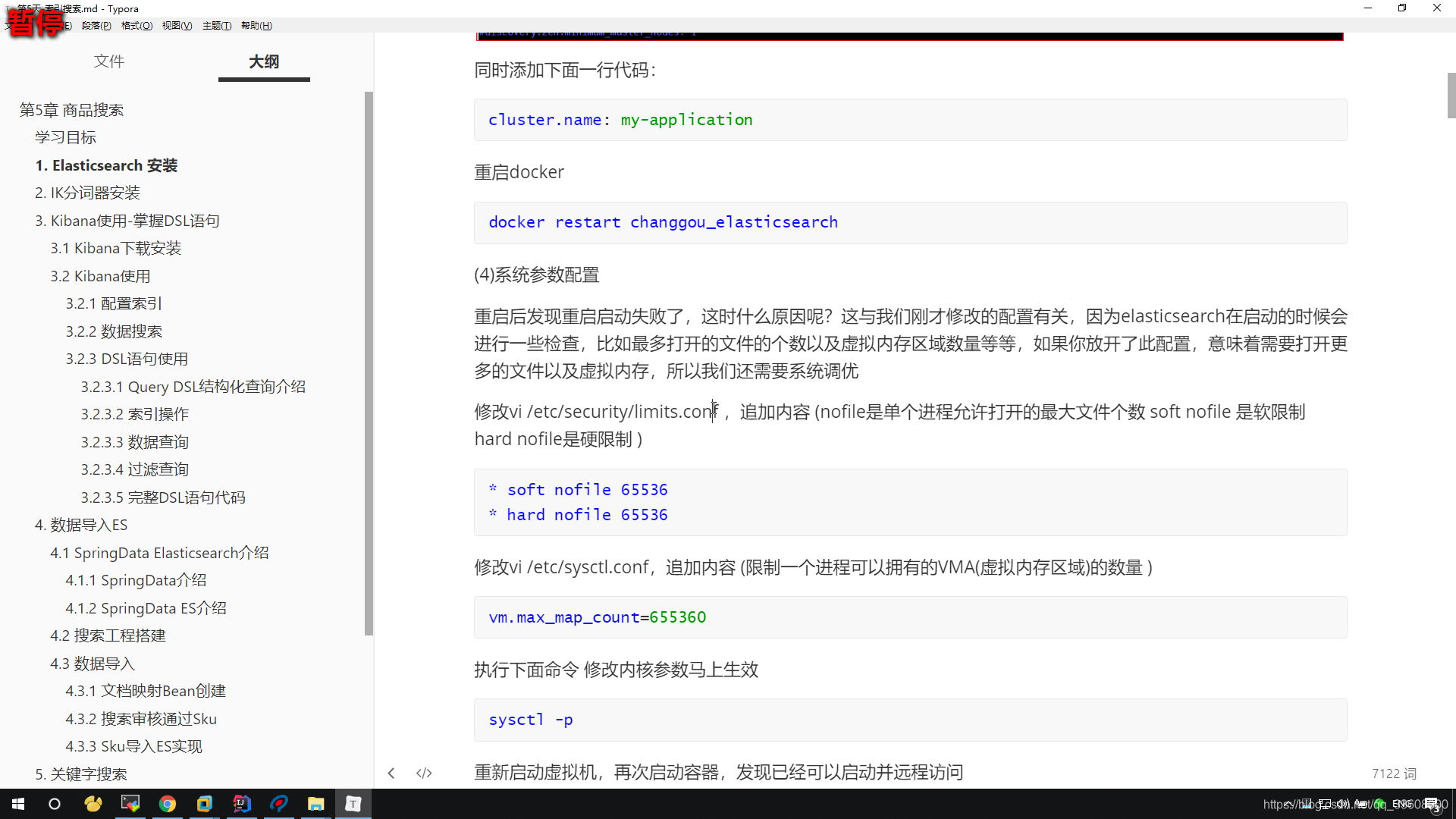Screen dimensions: 1456x819
Task: Collapse sidebar with the left chevron
Action: (x=391, y=773)
